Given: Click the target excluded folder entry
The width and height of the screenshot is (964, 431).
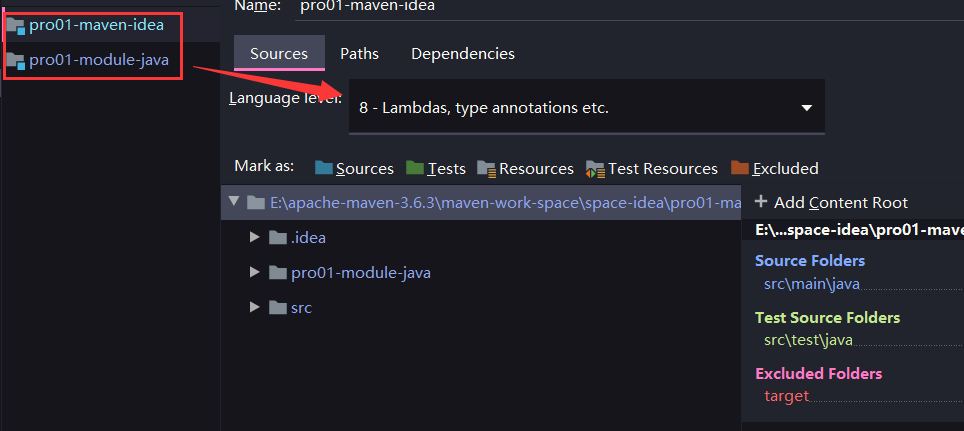Looking at the screenshot, I should pyautogui.click(x=786, y=396).
